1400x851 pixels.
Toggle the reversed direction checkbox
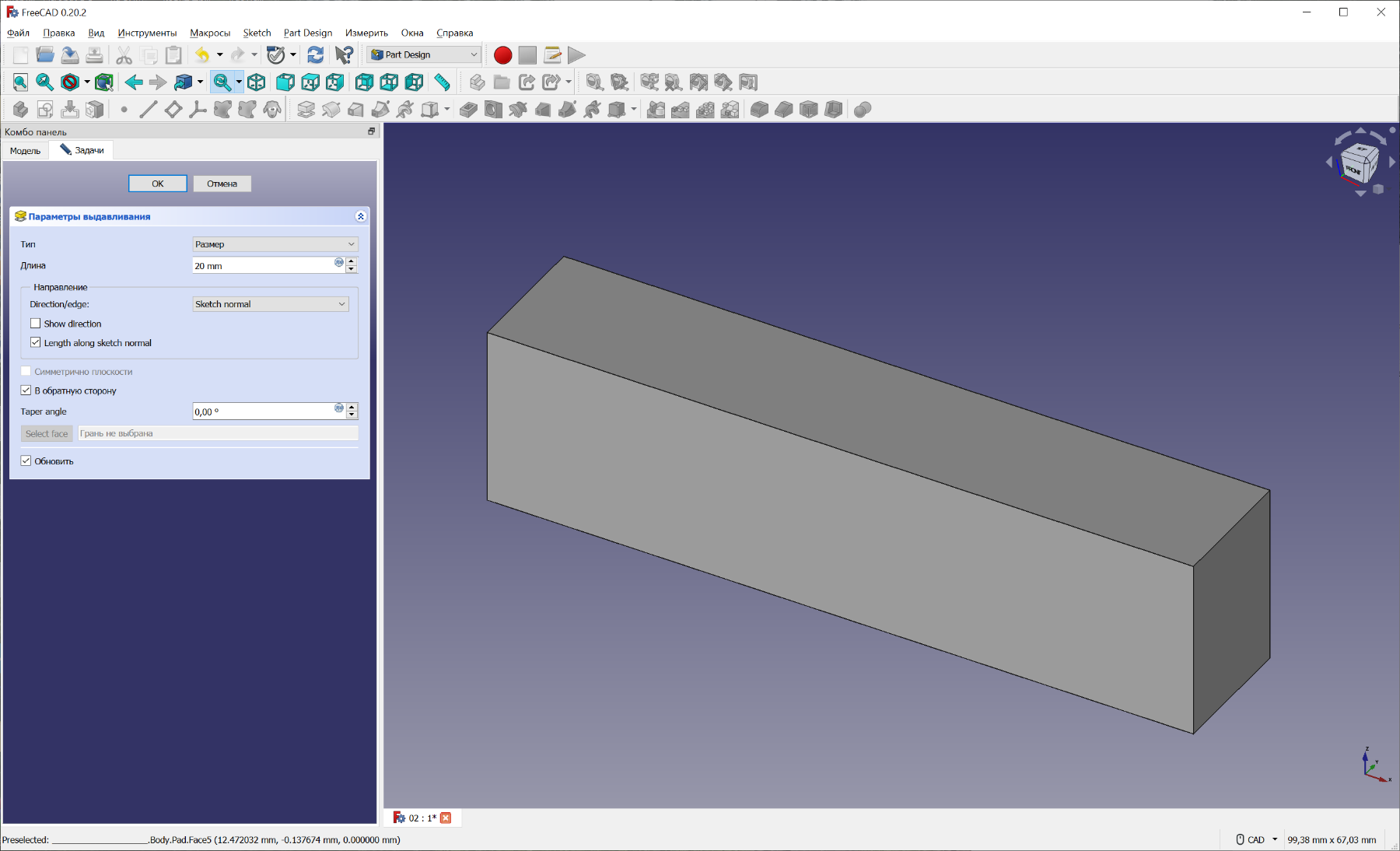tap(26, 390)
